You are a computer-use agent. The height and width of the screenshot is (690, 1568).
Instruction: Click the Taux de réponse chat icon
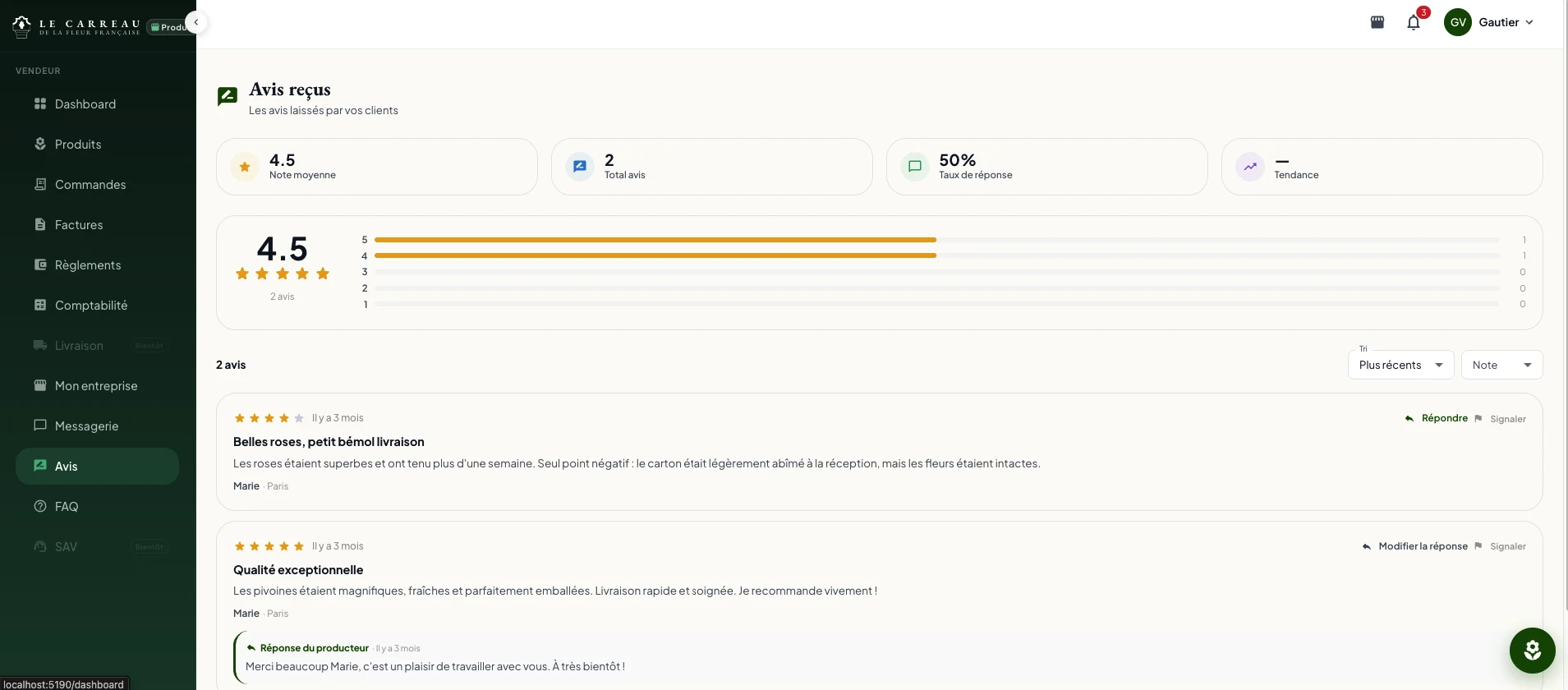coord(915,167)
